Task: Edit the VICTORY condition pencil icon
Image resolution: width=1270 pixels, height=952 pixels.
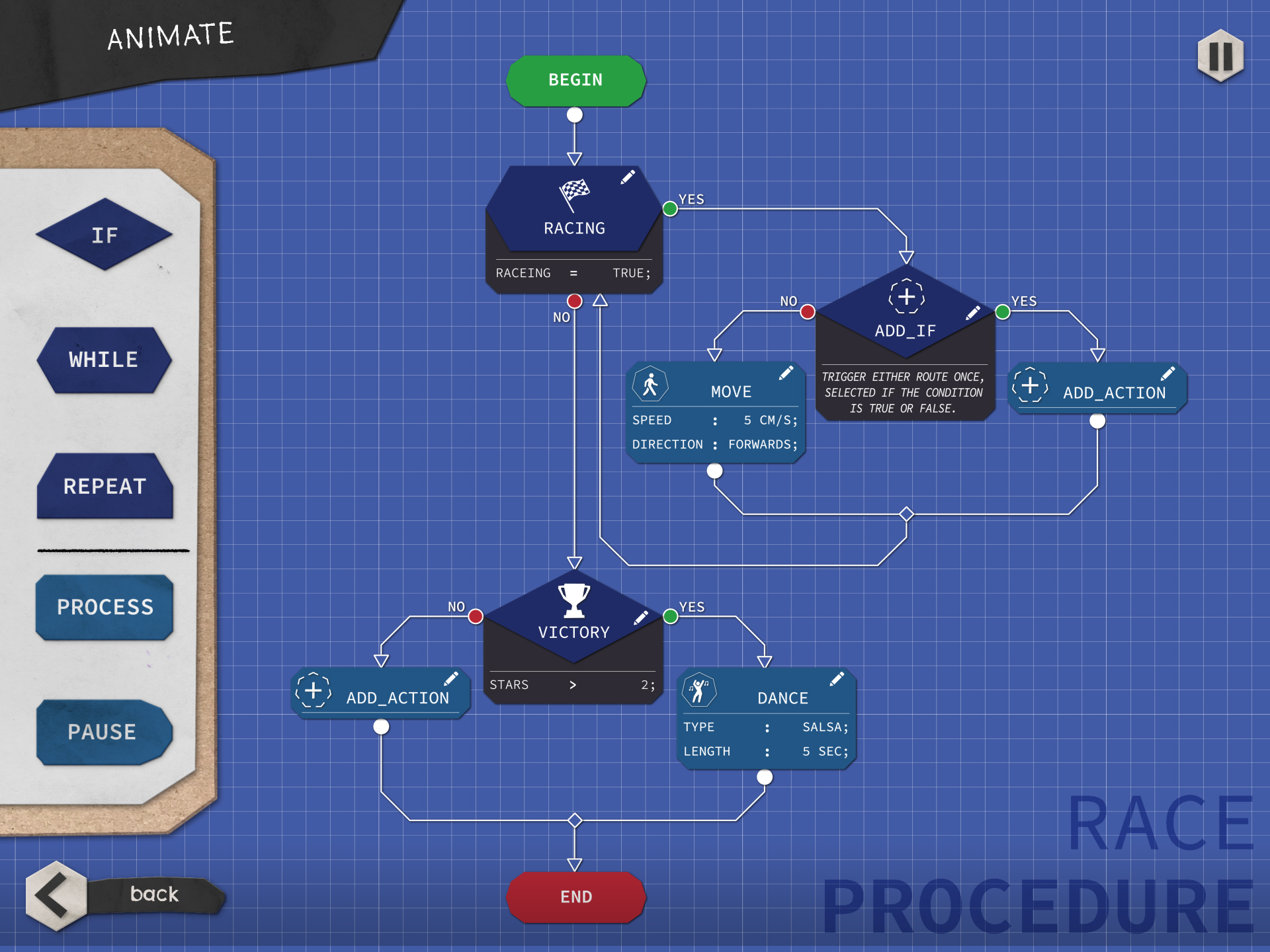Action: 641,617
